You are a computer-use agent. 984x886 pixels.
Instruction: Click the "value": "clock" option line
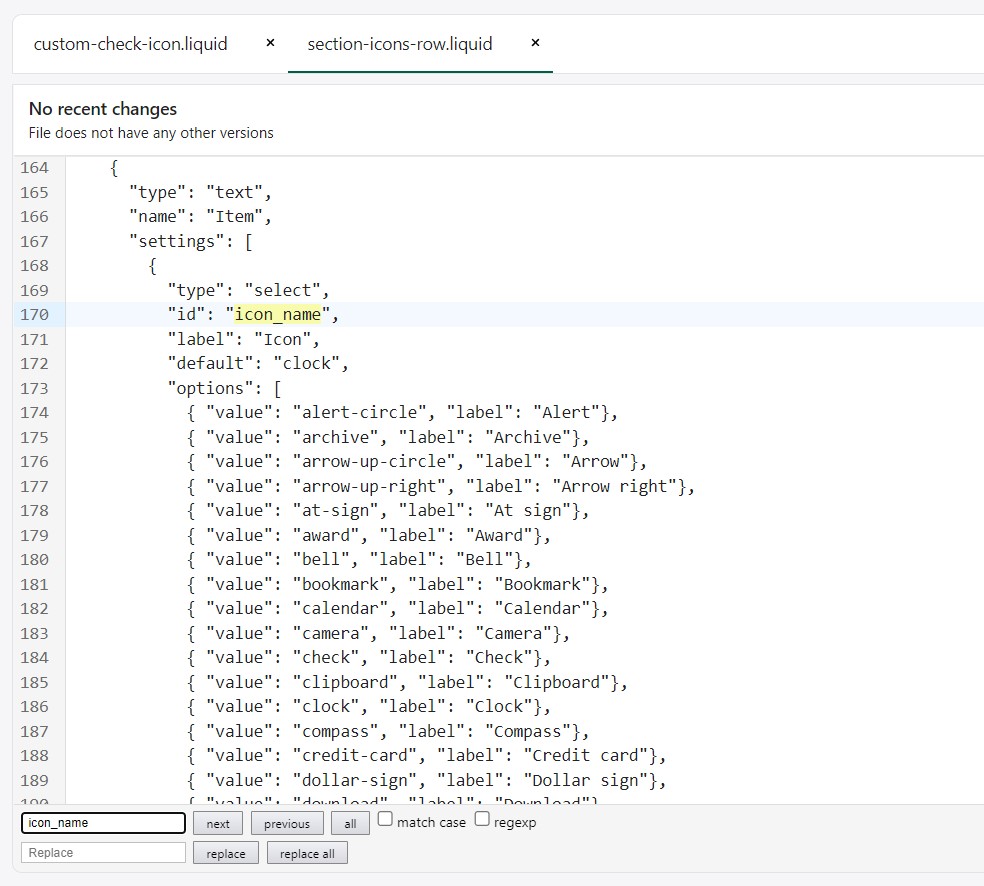point(368,706)
